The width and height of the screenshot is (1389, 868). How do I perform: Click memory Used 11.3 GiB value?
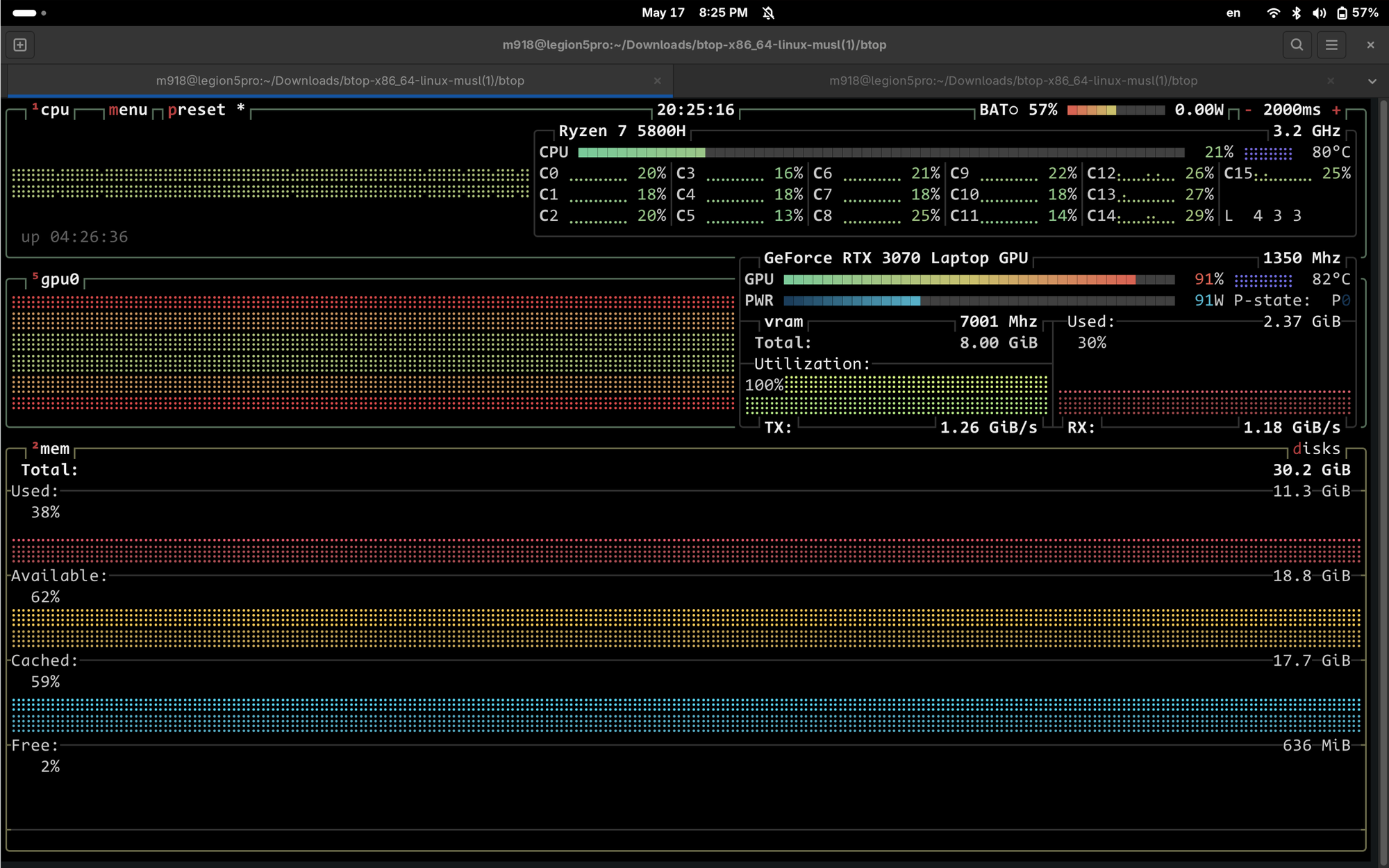[x=1311, y=491]
